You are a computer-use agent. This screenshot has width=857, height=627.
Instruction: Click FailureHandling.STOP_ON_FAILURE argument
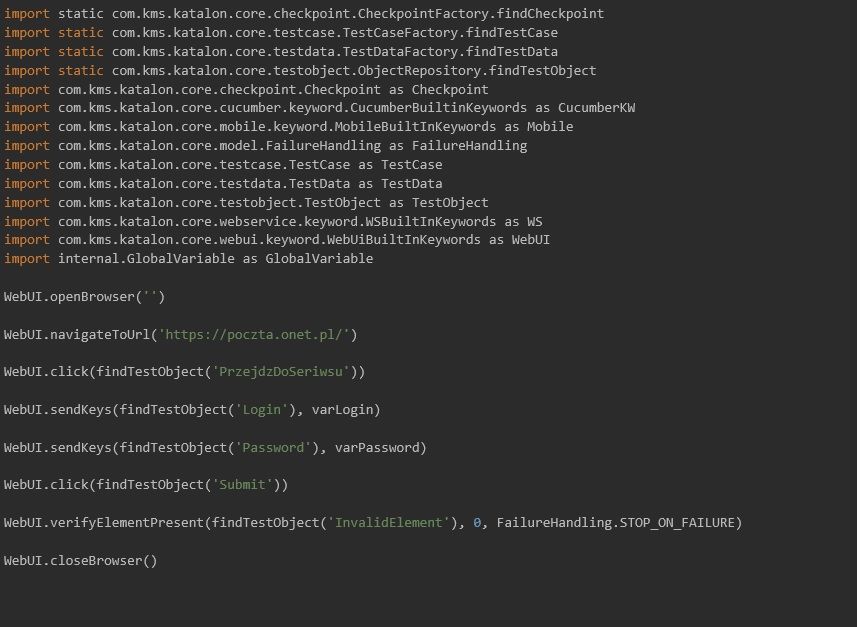click(618, 523)
